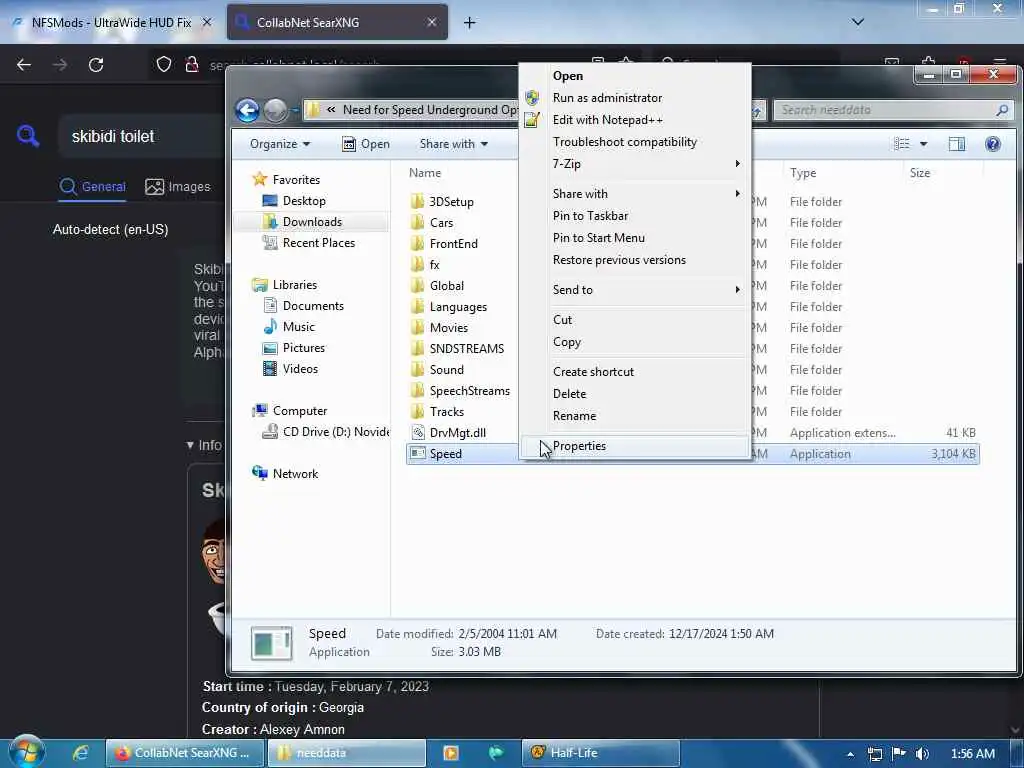Expand the 7-Zip submenu
The height and width of the screenshot is (768, 1024).
tap(635, 164)
